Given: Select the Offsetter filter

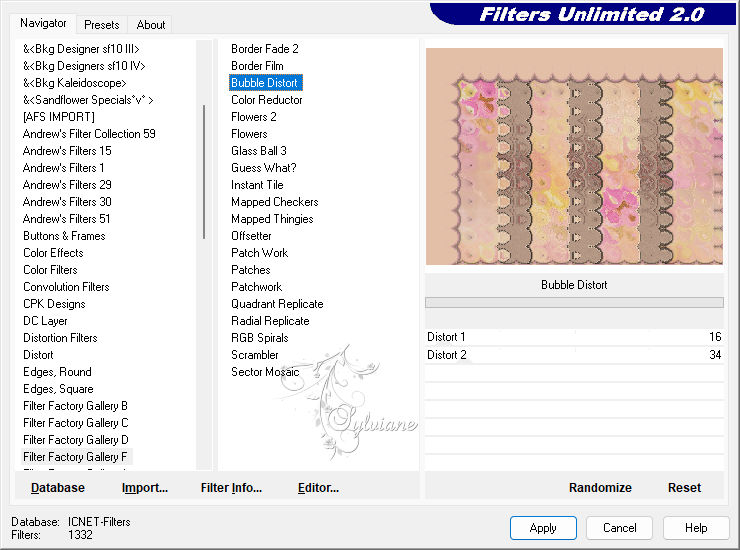Looking at the screenshot, I should point(251,236).
